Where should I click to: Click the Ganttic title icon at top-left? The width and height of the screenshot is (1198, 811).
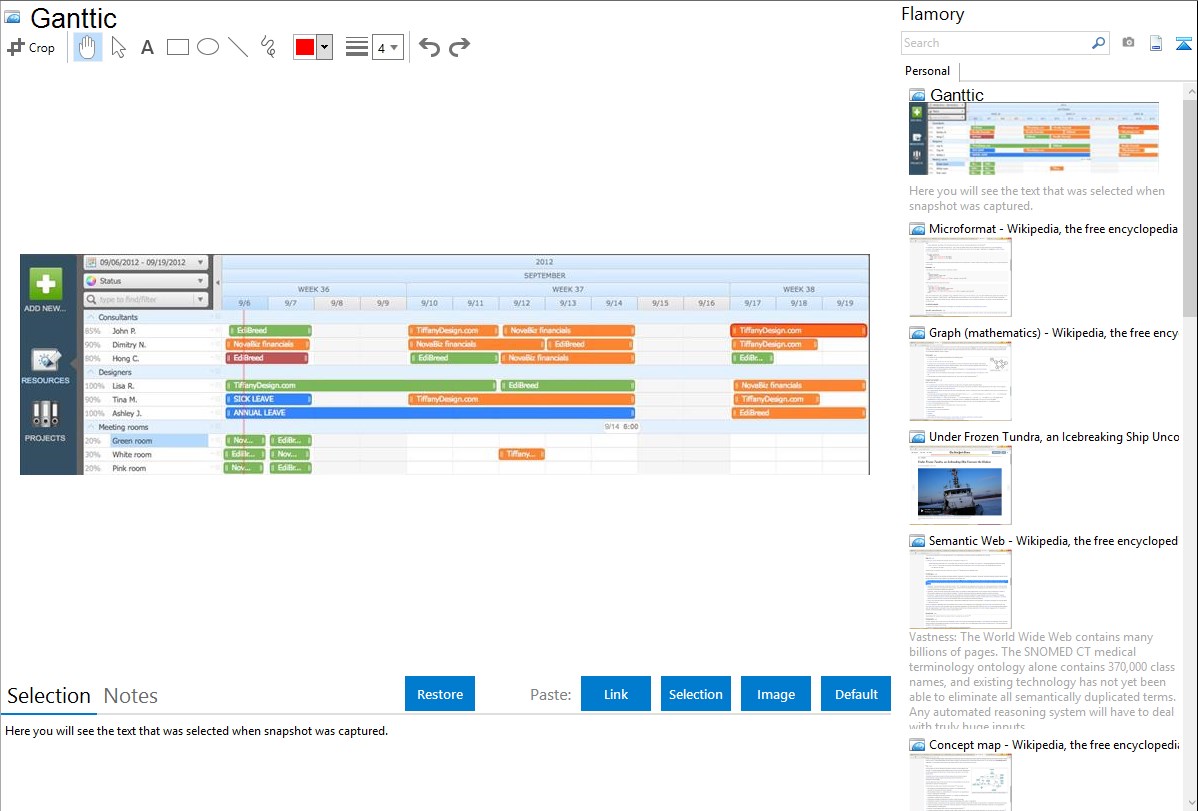pyautogui.click(x=13, y=17)
